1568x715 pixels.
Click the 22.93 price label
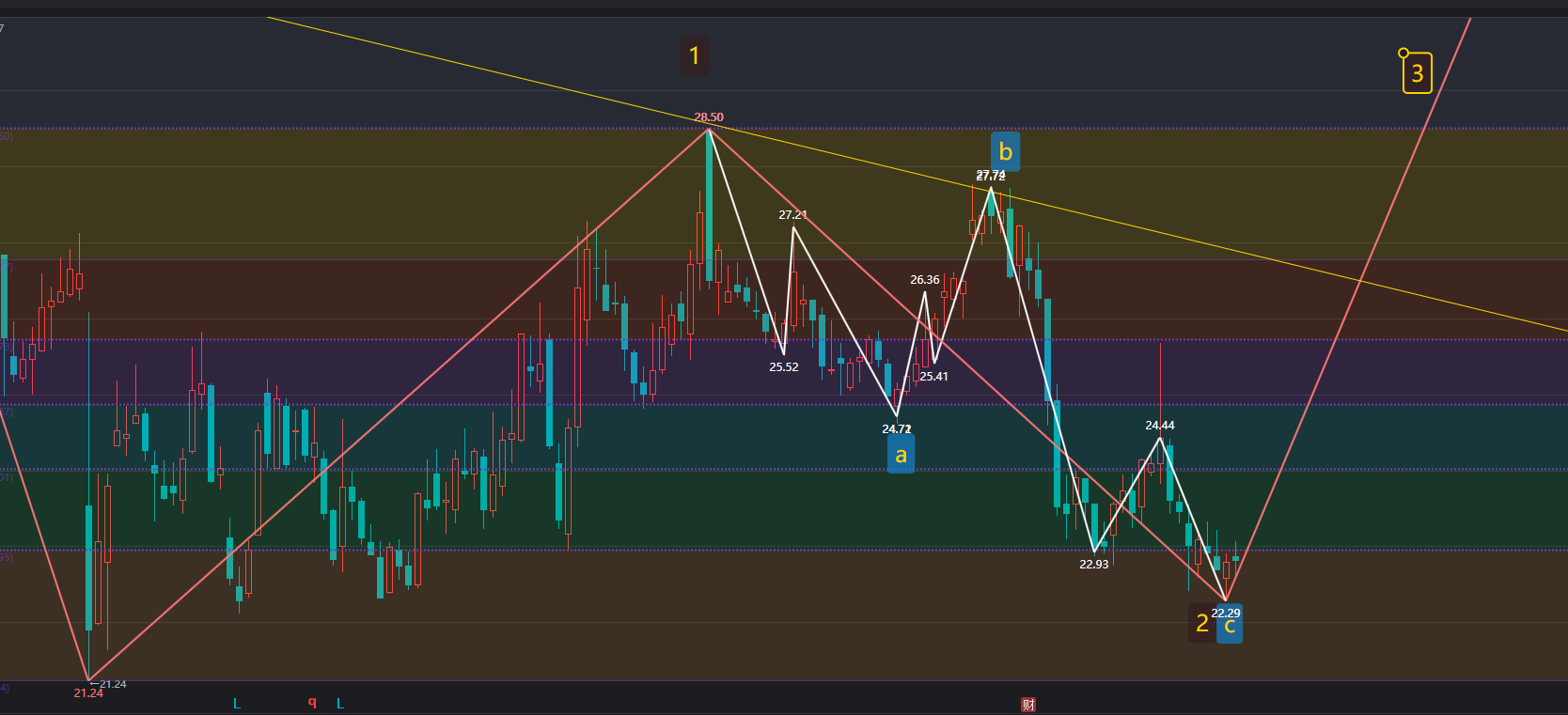coord(1094,565)
